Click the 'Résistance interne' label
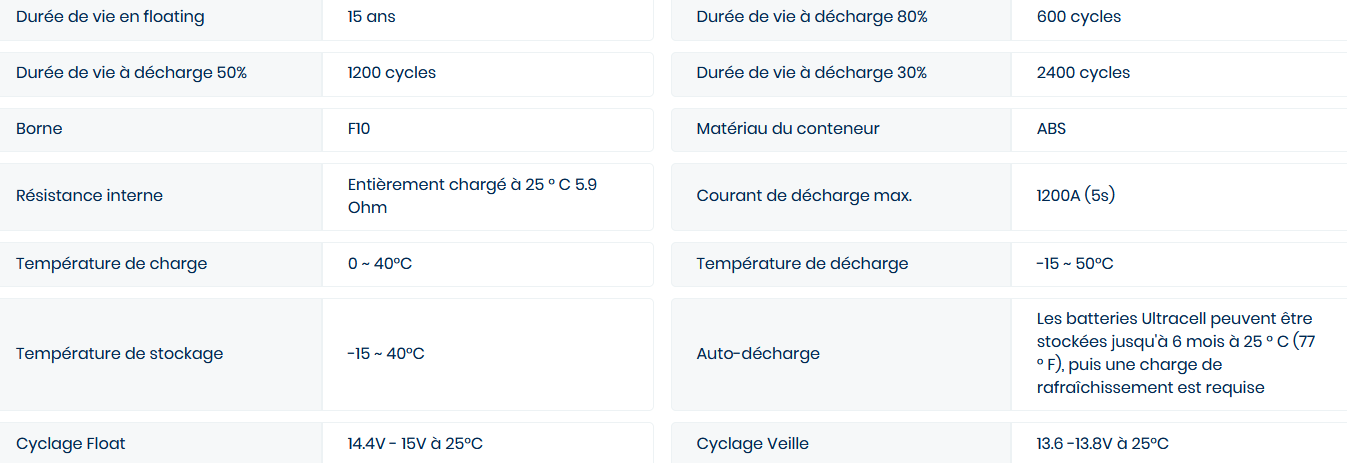This screenshot has width=1347, height=463. click(89, 196)
